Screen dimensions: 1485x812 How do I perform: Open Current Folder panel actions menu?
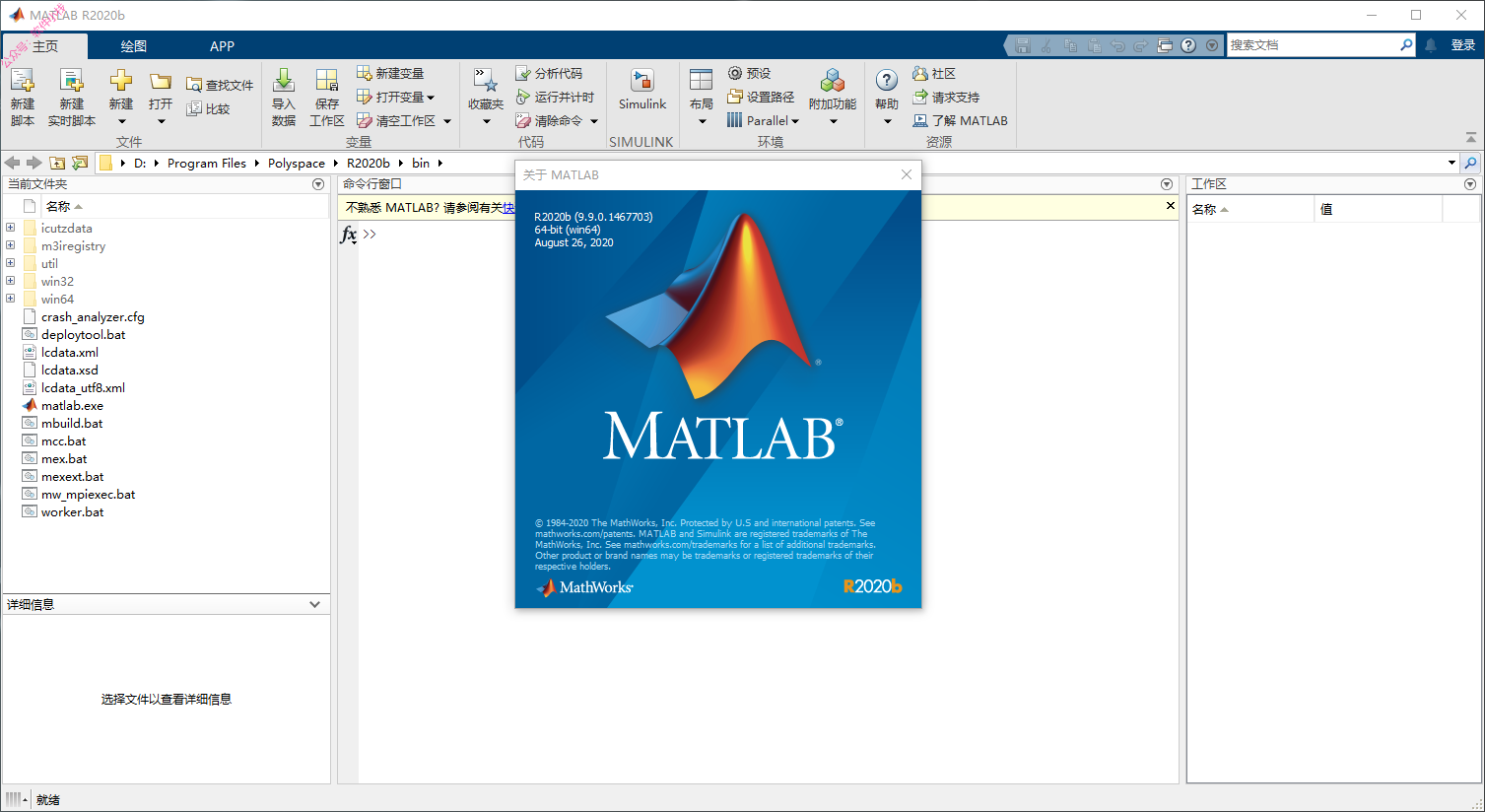click(318, 184)
